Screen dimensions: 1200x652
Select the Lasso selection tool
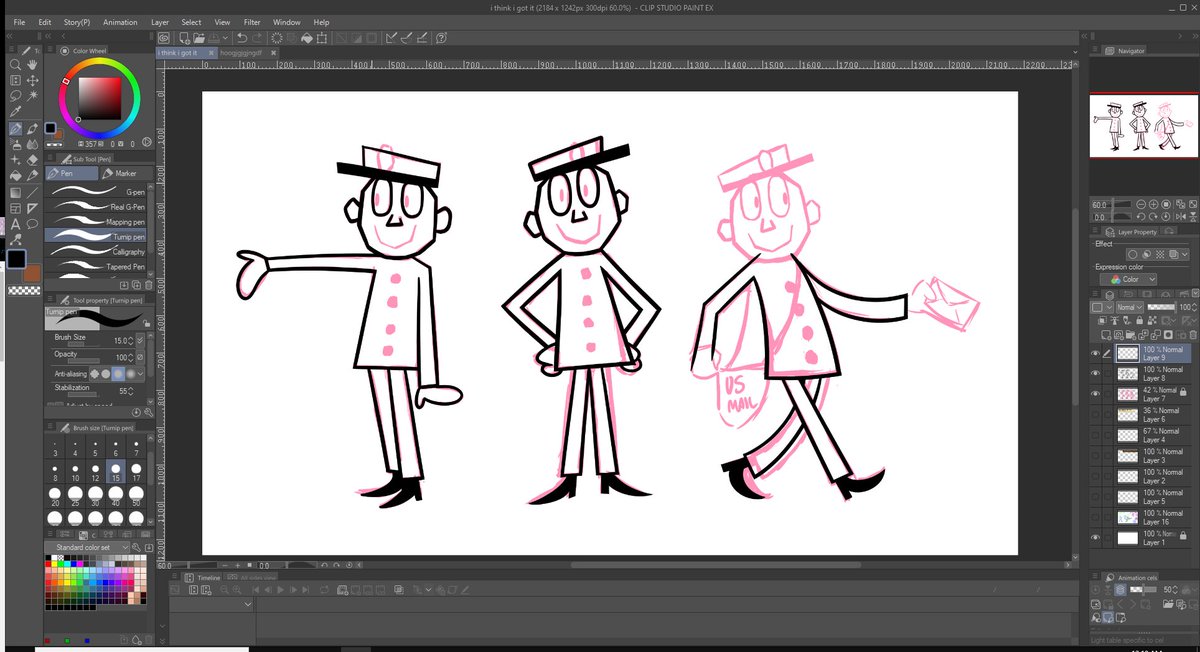coord(15,96)
